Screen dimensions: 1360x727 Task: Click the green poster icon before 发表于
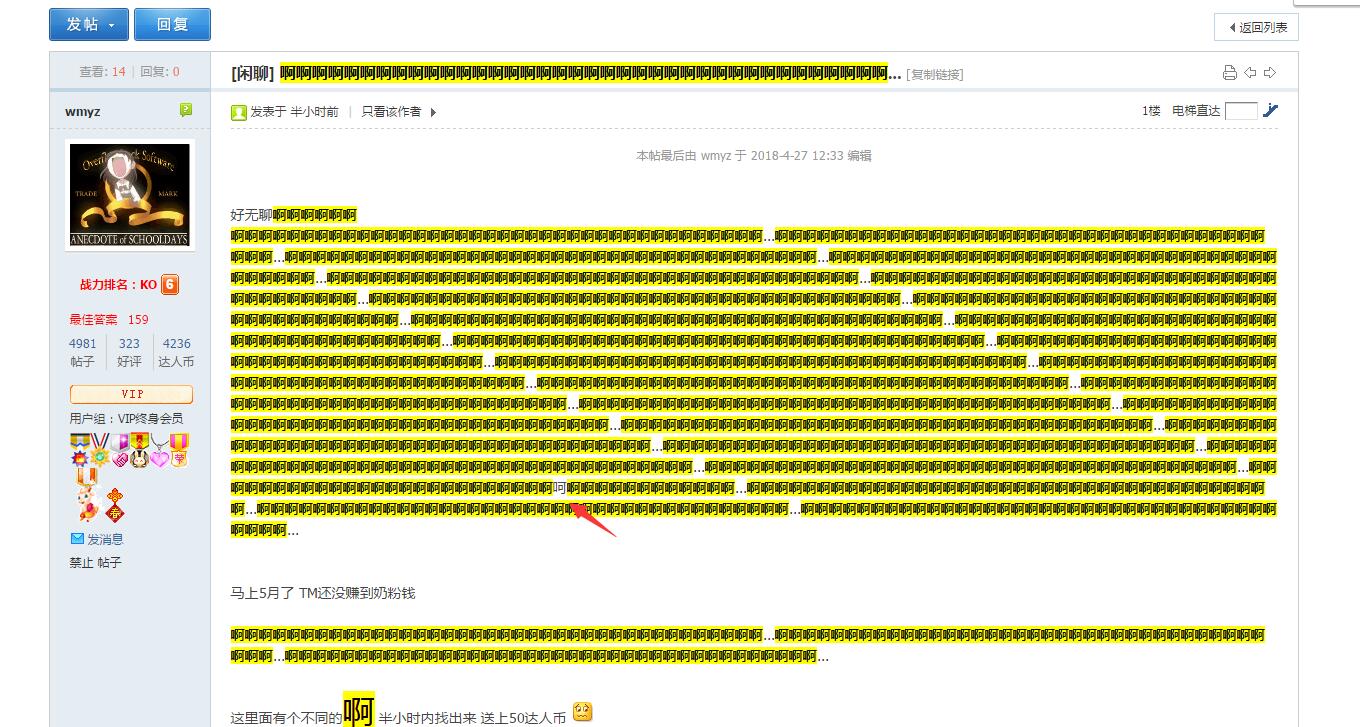click(x=239, y=112)
